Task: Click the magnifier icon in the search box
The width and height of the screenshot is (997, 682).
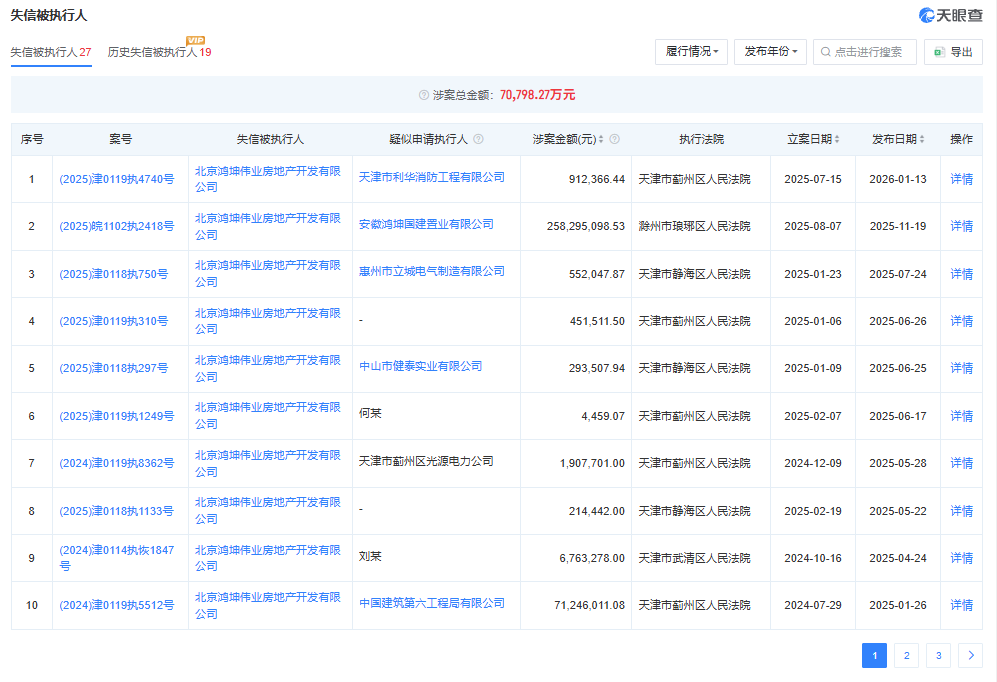Action: [x=827, y=52]
